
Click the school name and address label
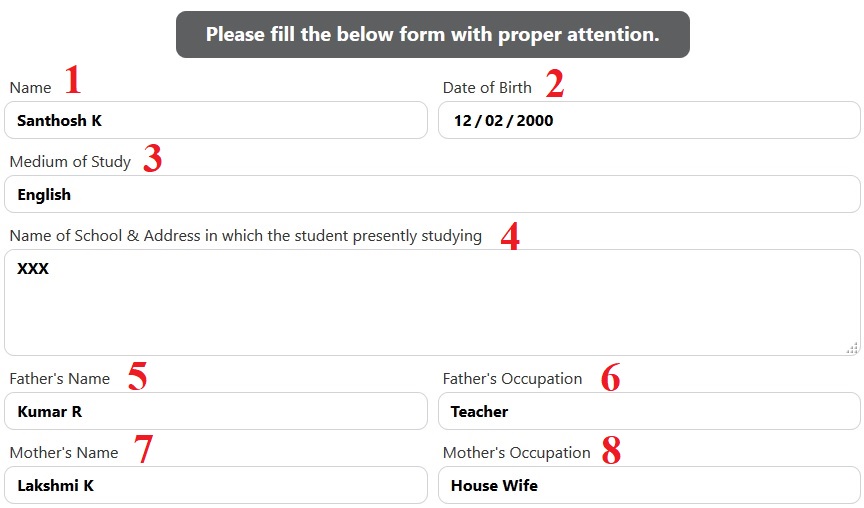(x=245, y=236)
